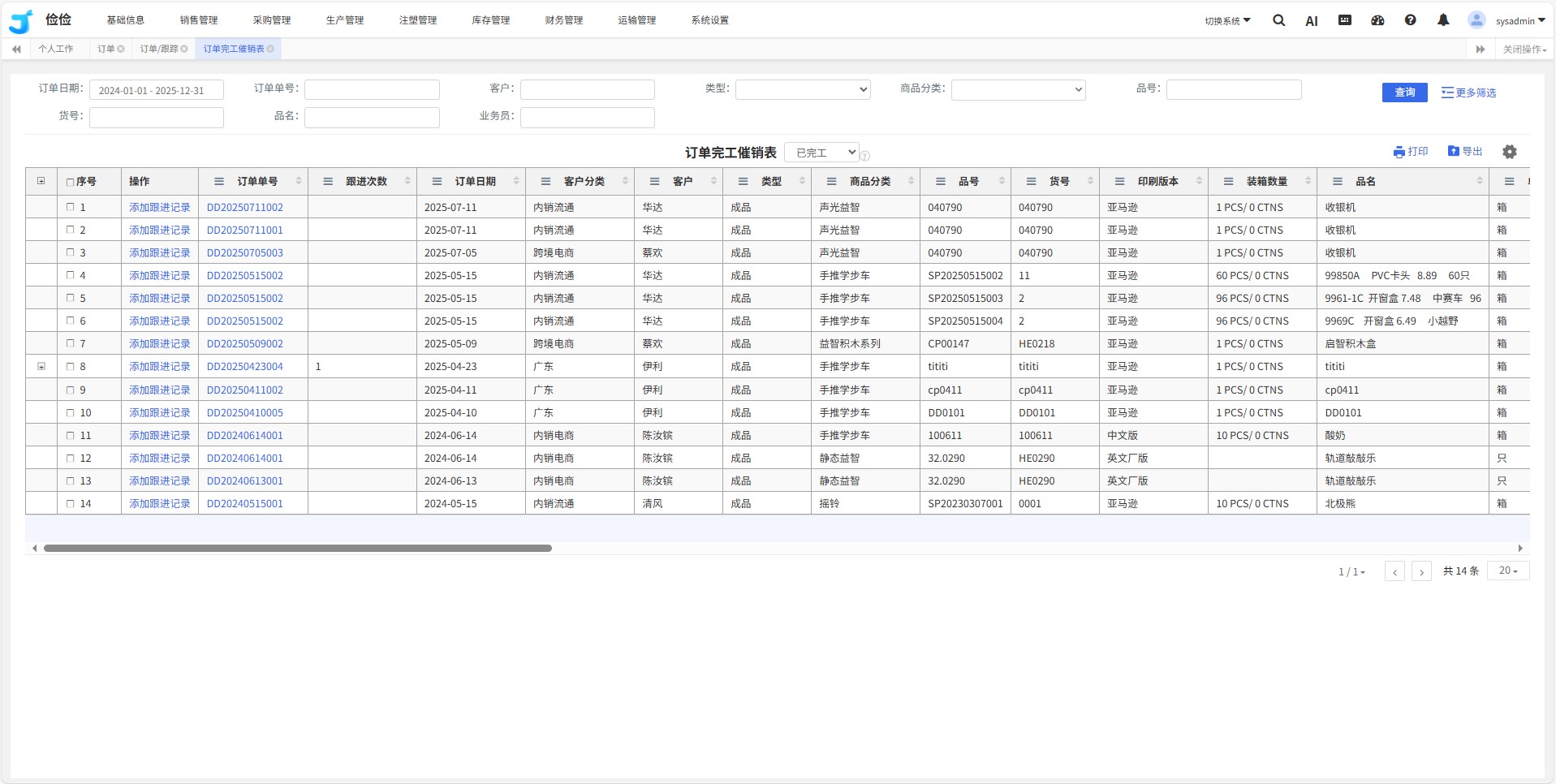This screenshot has width=1556, height=784.
Task: Click the horizontal table scrollbar
Action: (297, 549)
